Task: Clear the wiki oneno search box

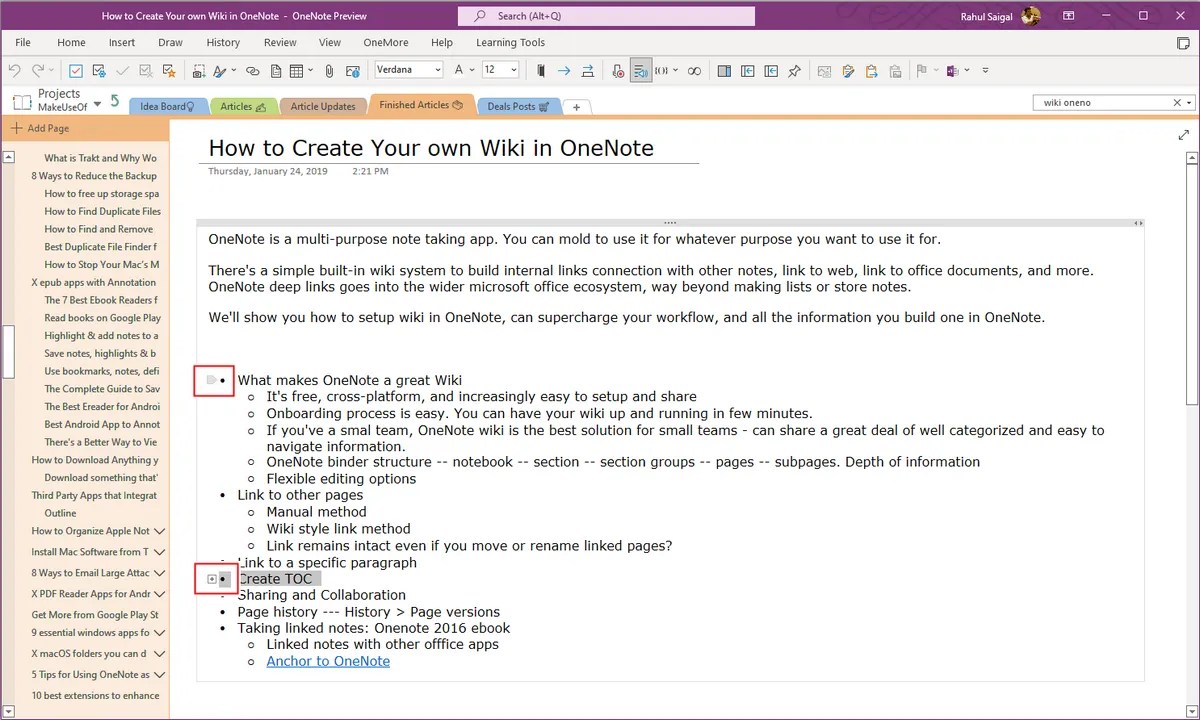Action: pyautogui.click(x=1177, y=102)
